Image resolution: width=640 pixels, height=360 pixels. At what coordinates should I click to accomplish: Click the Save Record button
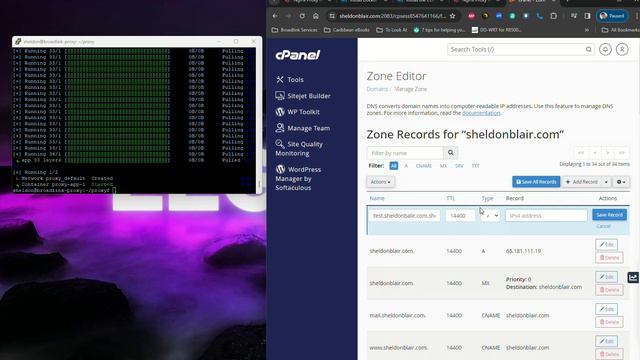[609, 215]
